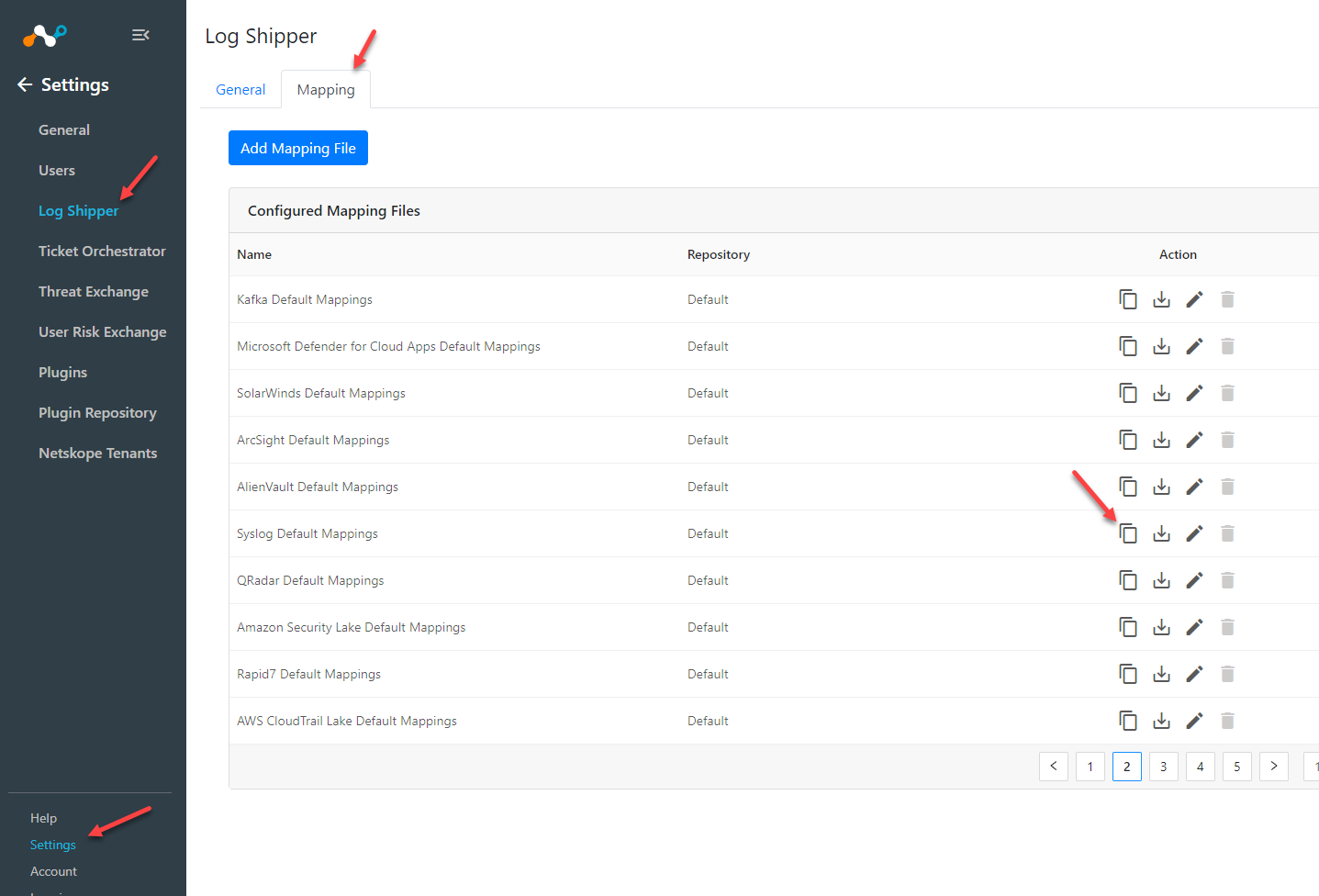This screenshot has width=1319, height=896.
Task: Click the Syslog Default Mappings name
Action: (307, 533)
